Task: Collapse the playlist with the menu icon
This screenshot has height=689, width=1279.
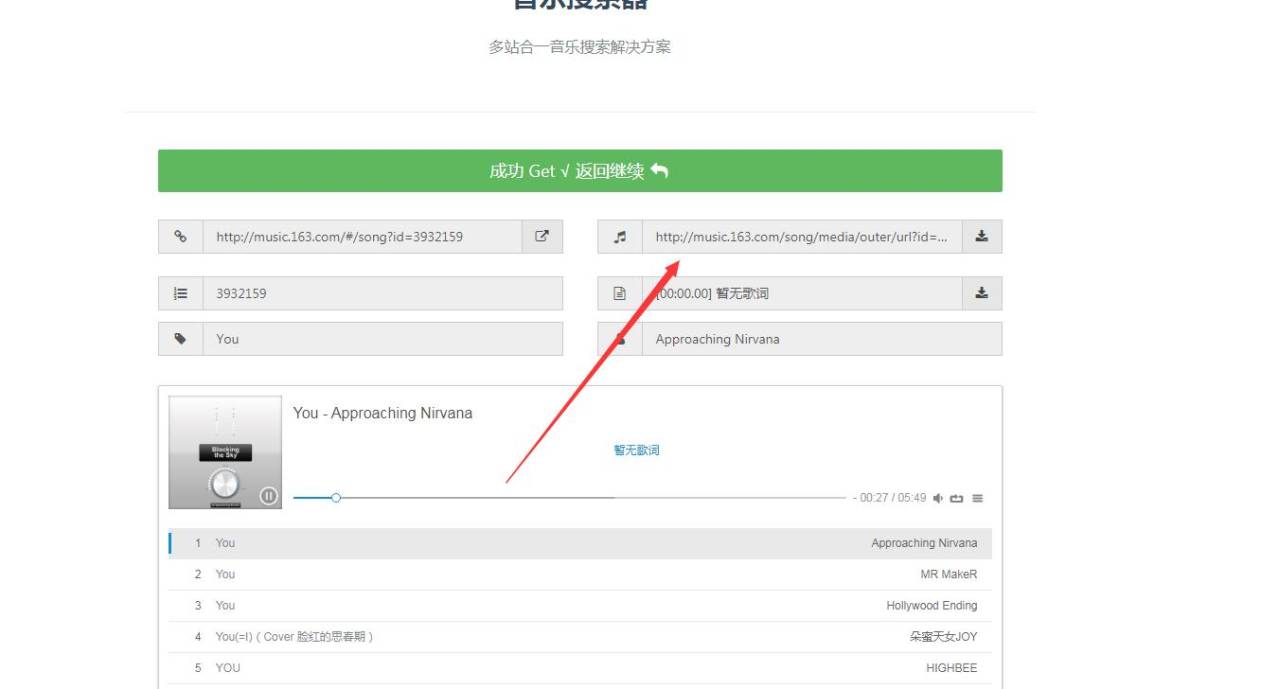Action: 977,498
